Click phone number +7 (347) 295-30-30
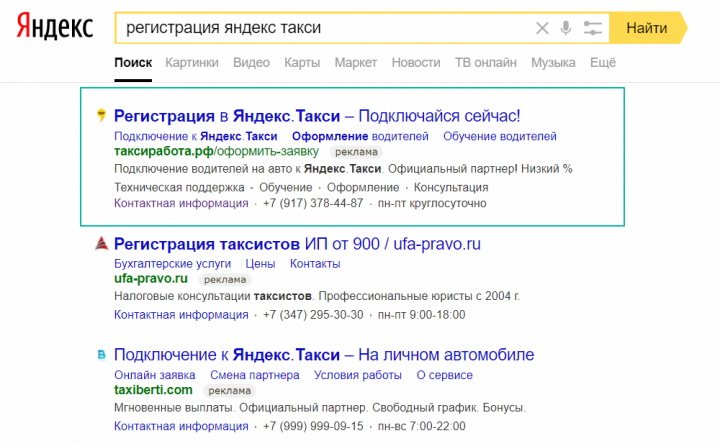The height and width of the screenshot is (446, 720). click(x=313, y=315)
